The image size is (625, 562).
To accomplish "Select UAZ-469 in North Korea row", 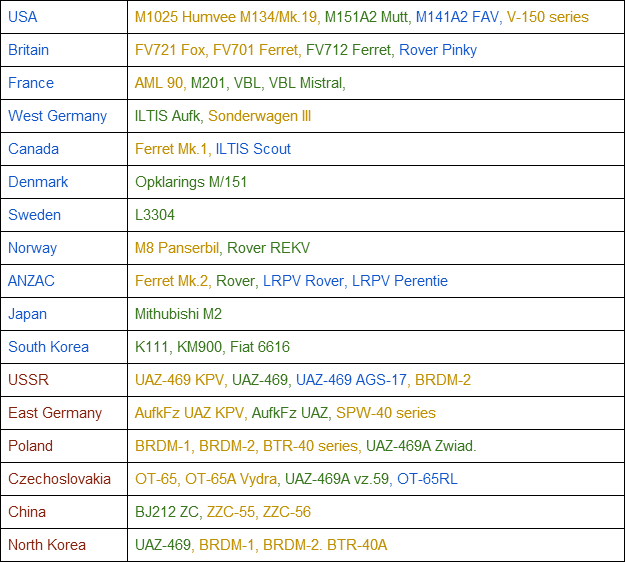I will tap(163, 545).
